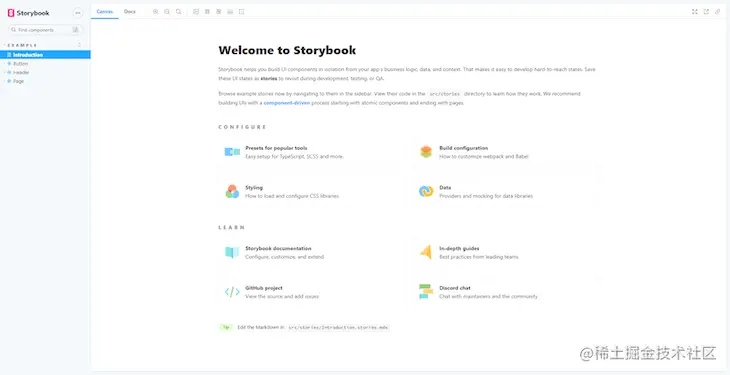Click 'Easy setup for TypeScript, SCSS and more.' text

(x=294, y=157)
